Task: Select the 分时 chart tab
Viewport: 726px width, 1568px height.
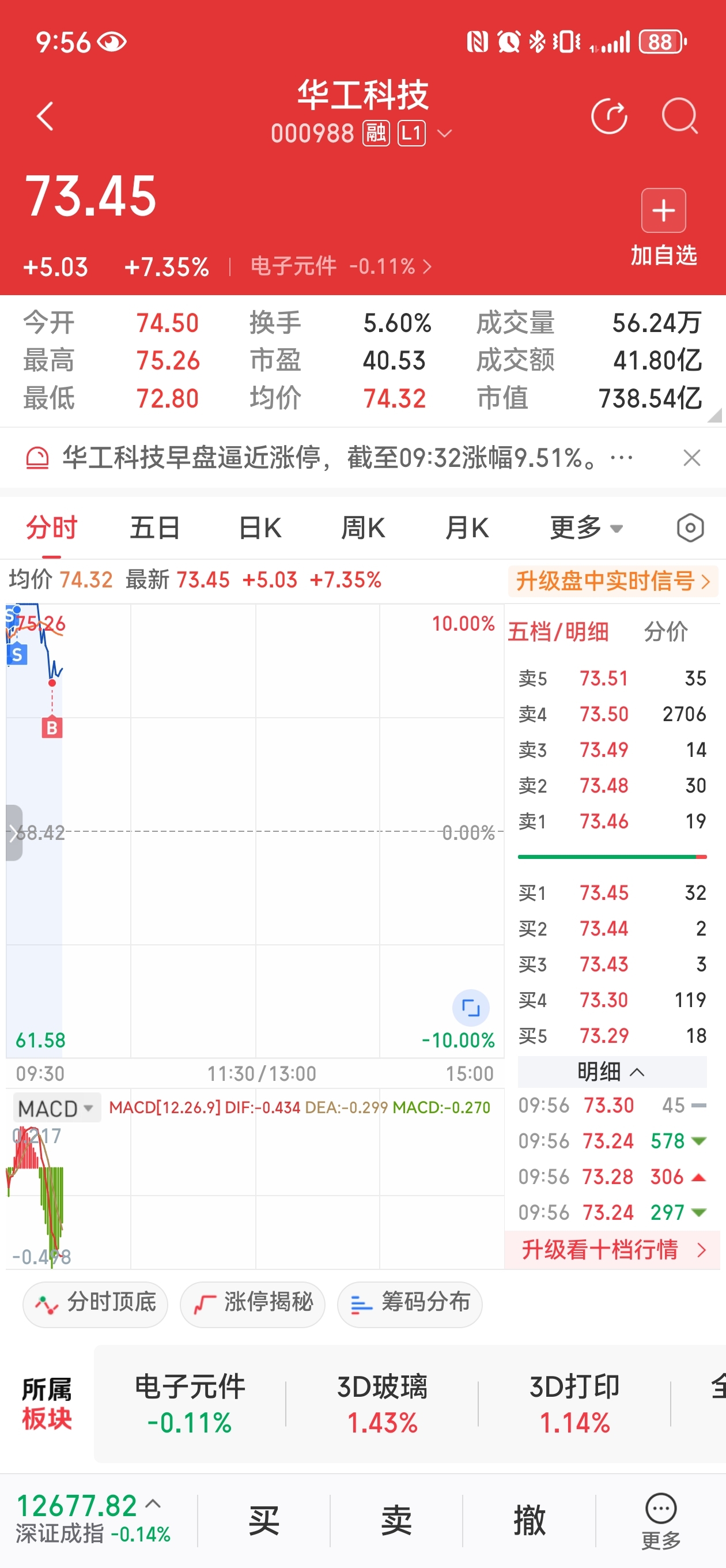Action: point(52,527)
